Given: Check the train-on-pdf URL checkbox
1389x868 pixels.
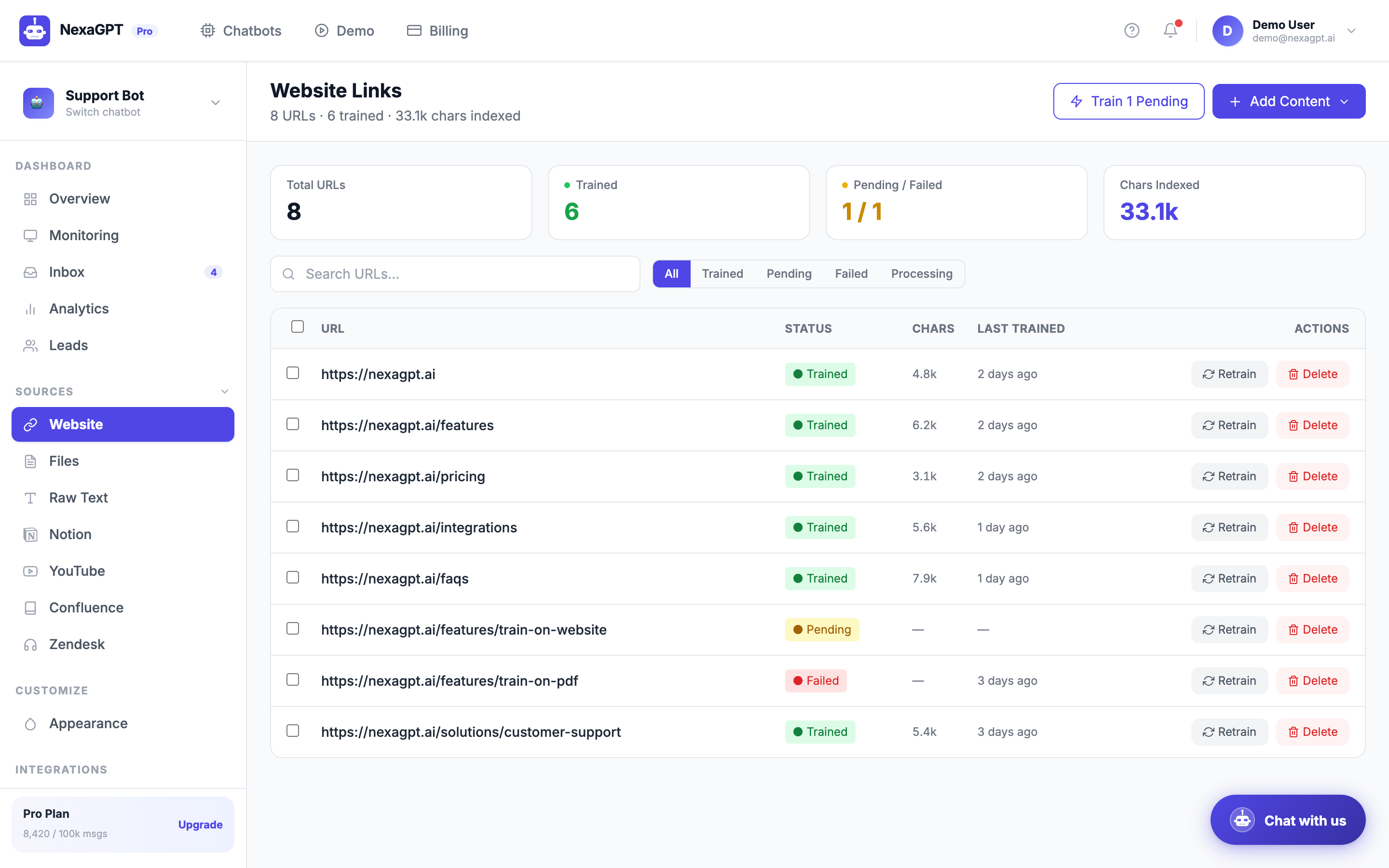Looking at the screenshot, I should pyautogui.click(x=293, y=680).
